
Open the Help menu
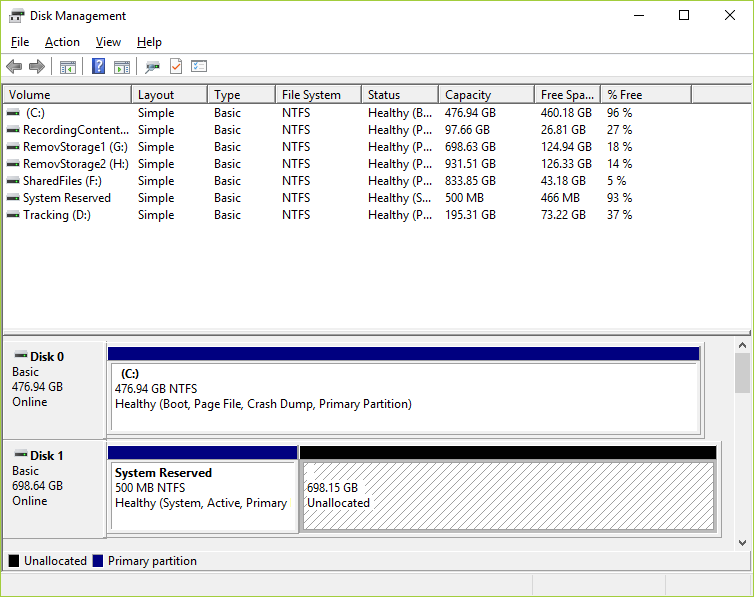coord(149,42)
